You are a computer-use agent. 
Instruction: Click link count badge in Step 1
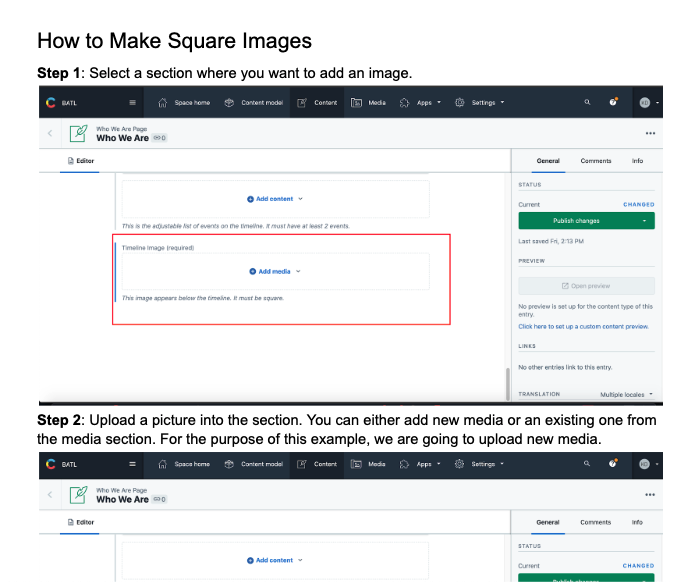tap(160, 138)
